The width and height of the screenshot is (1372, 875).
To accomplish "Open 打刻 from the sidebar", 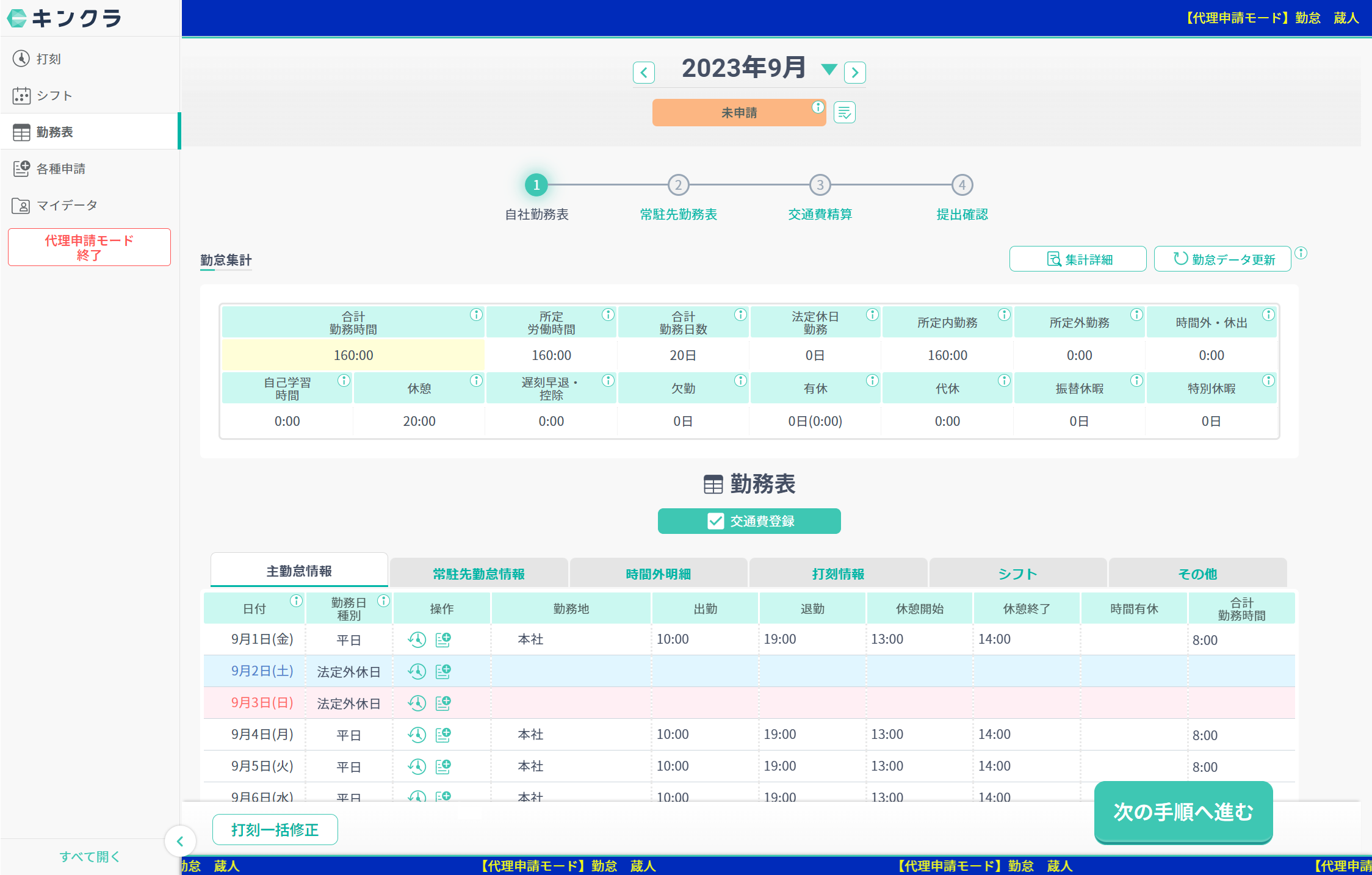I will tap(49, 59).
